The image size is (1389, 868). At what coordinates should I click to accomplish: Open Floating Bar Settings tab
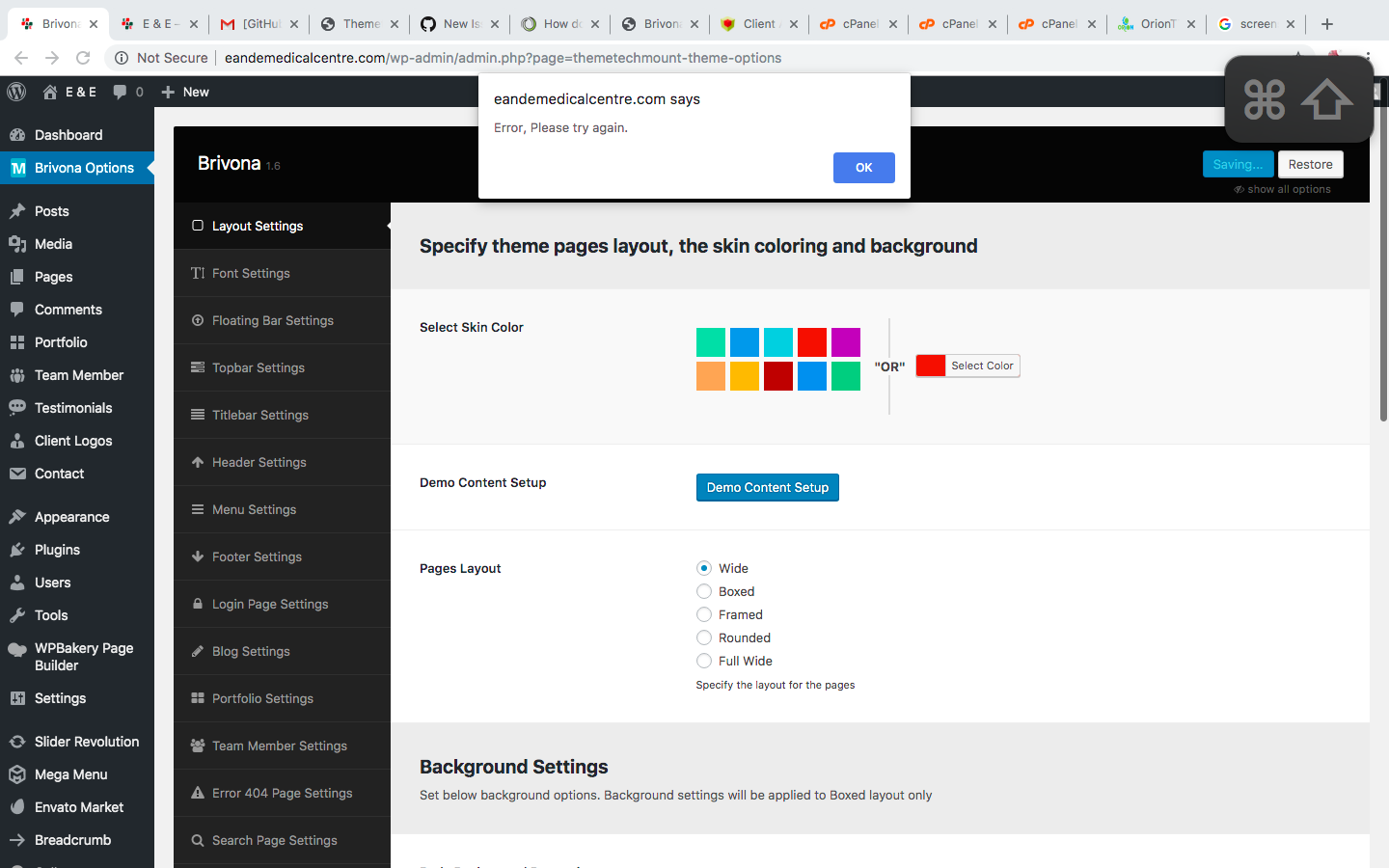pos(282,320)
